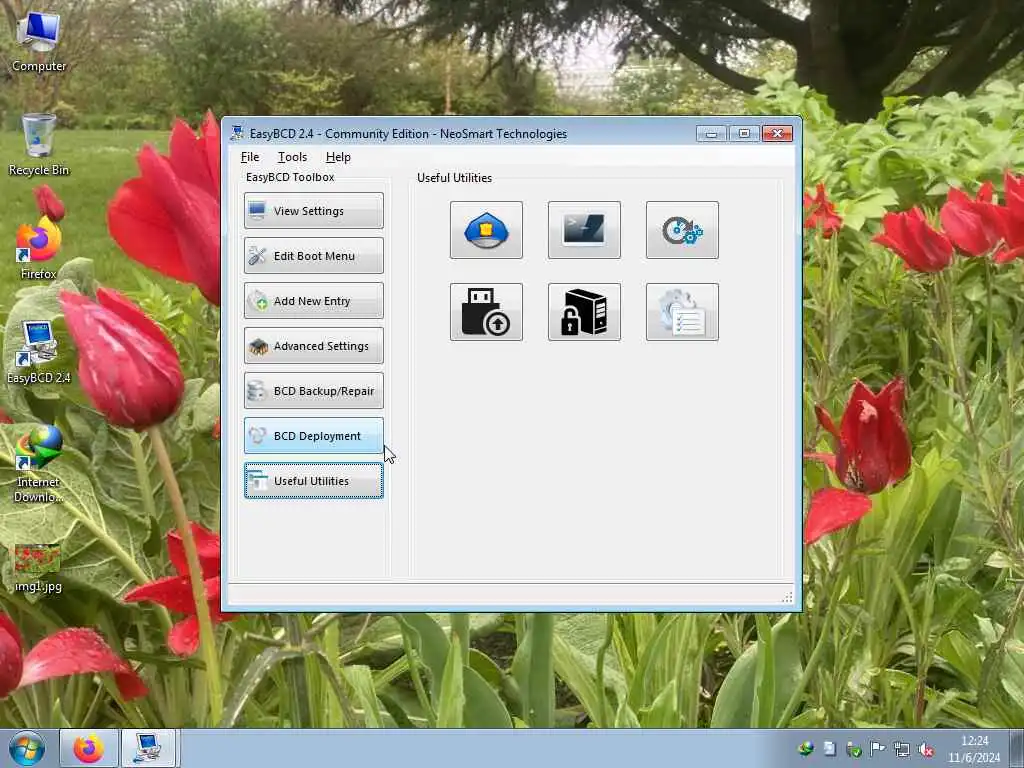Click the EasyBCD taskbar button
The width and height of the screenshot is (1024, 768).
point(148,748)
